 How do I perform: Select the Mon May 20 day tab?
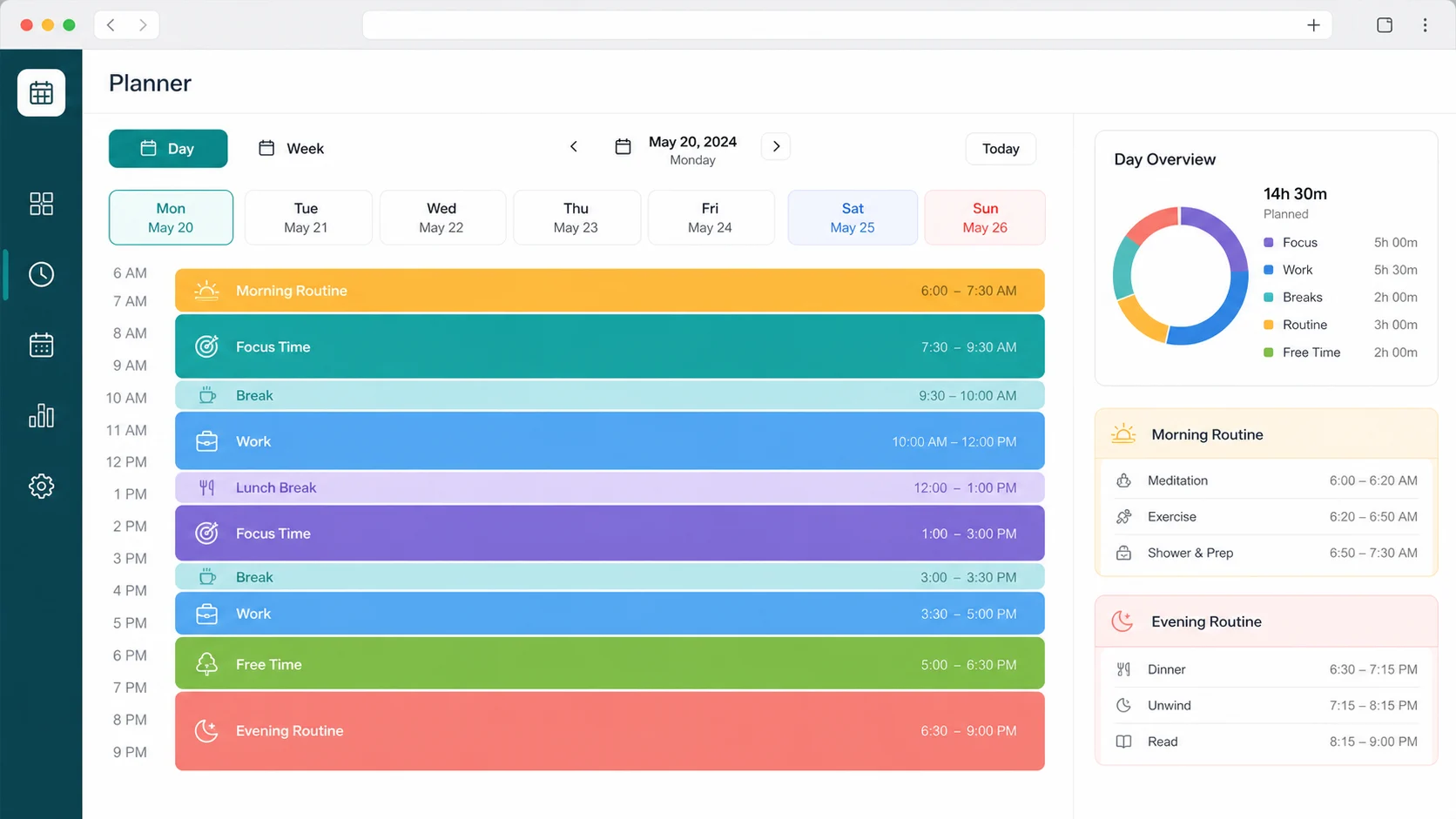[x=171, y=218]
